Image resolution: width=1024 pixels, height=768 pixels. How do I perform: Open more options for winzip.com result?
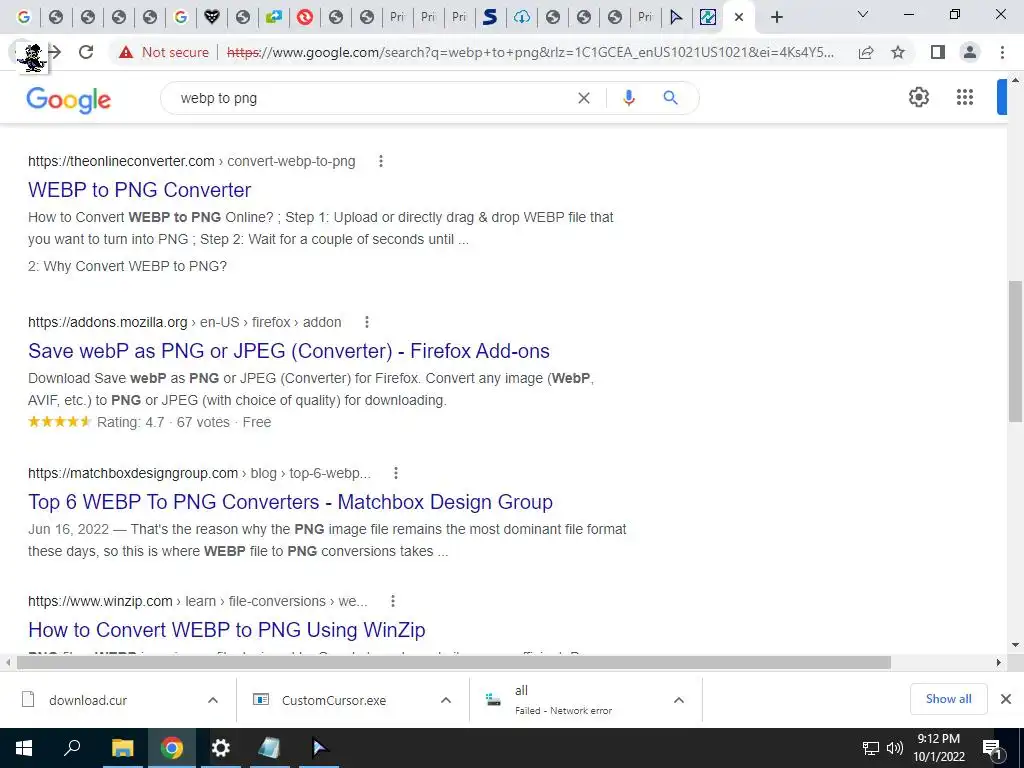coord(392,601)
